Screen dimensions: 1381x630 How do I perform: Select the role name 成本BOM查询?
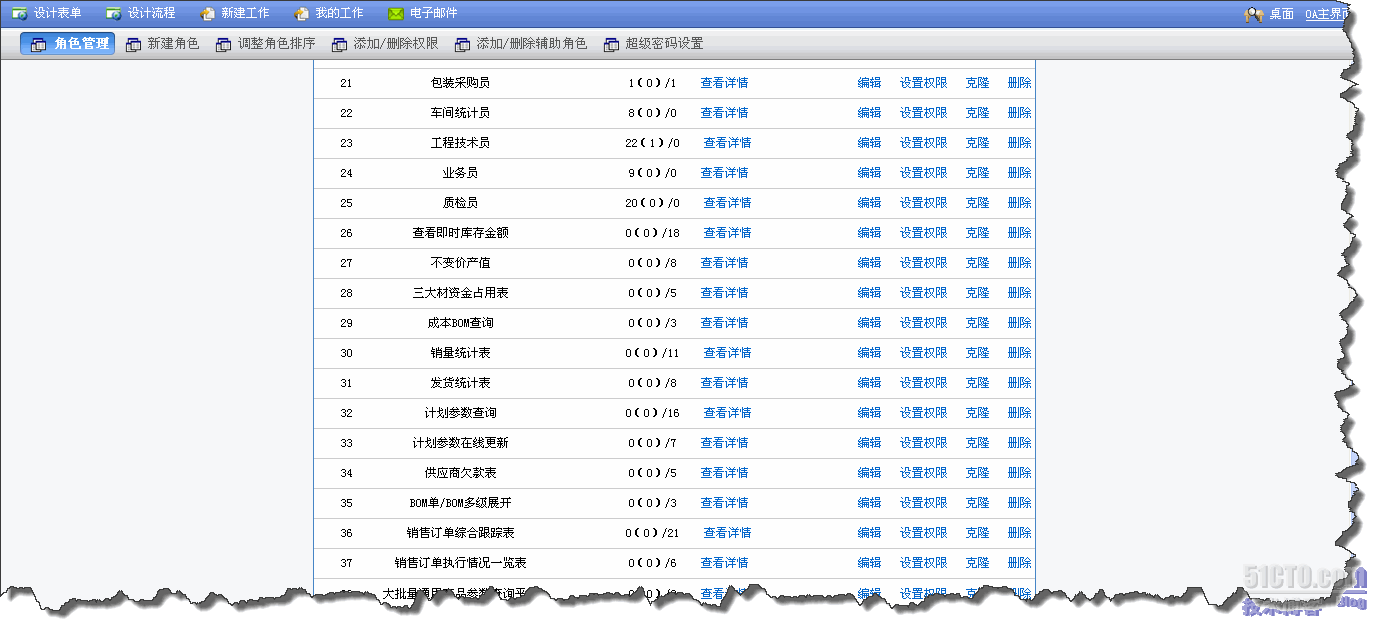pyautogui.click(x=460, y=323)
